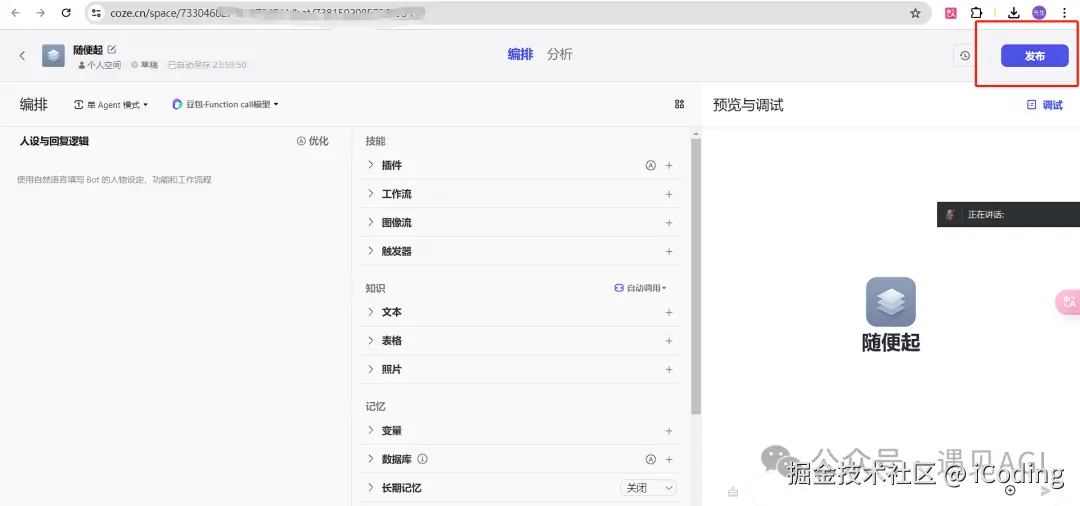Expand the 图像流 section
1080x506 pixels.
(x=371, y=223)
